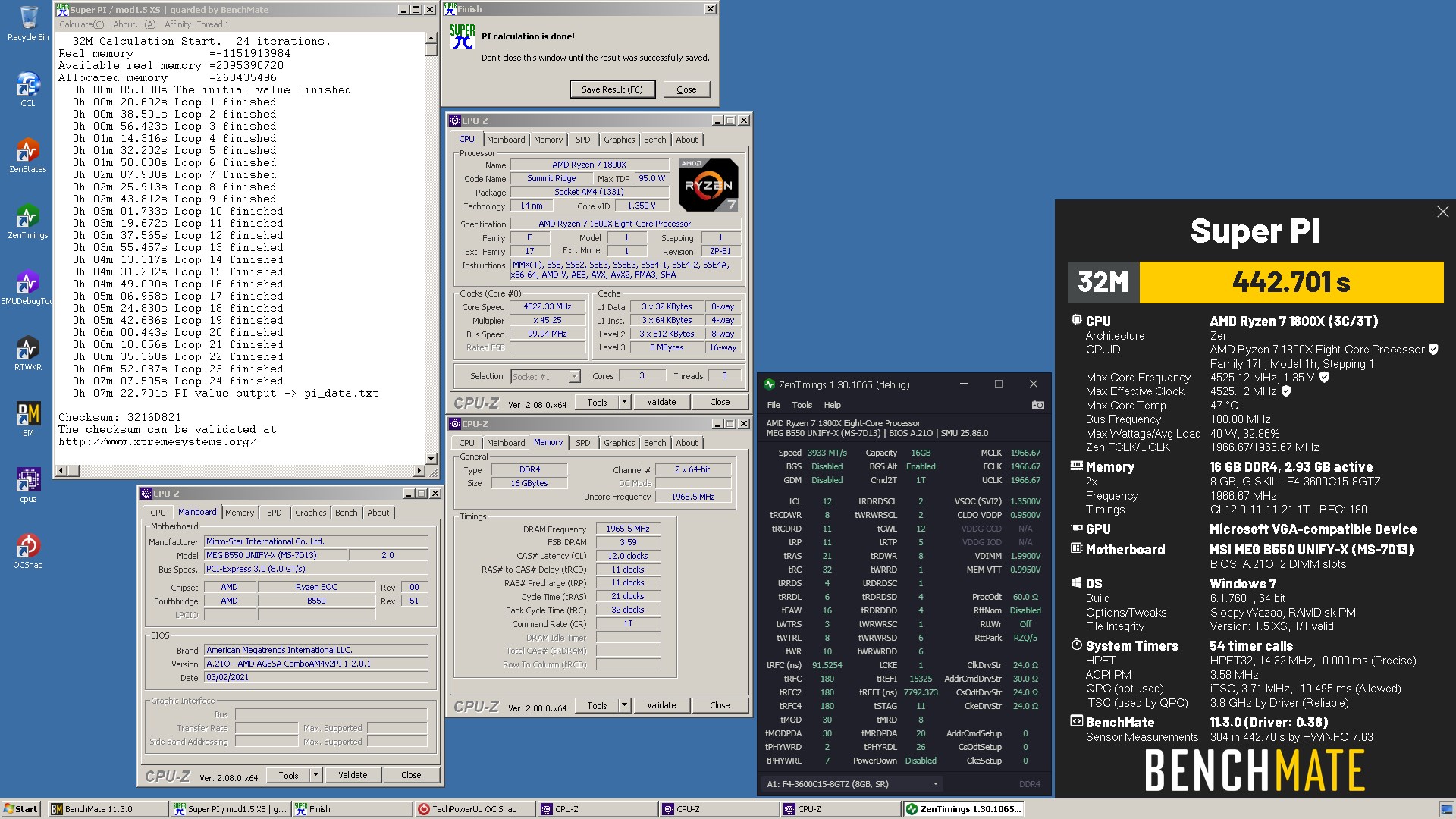Click the Checksum: 3216D821 line
The image size is (1456, 819).
point(120,417)
